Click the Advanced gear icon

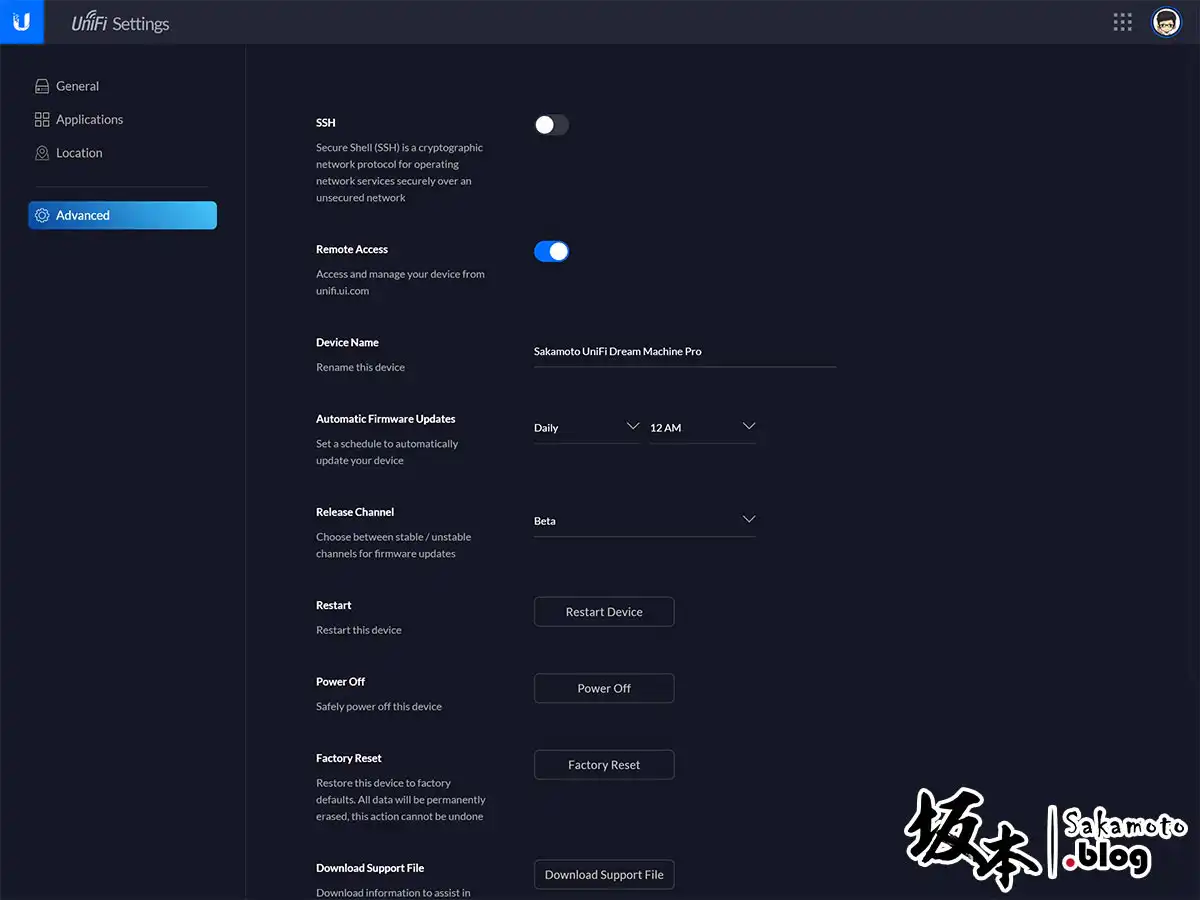(x=42, y=215)
